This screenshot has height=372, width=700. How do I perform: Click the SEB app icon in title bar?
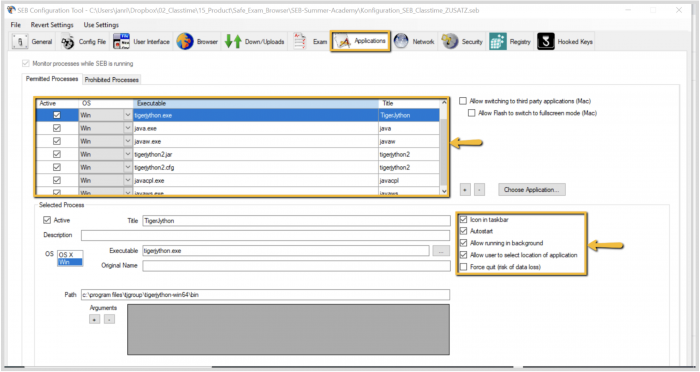tap(10, 10)
